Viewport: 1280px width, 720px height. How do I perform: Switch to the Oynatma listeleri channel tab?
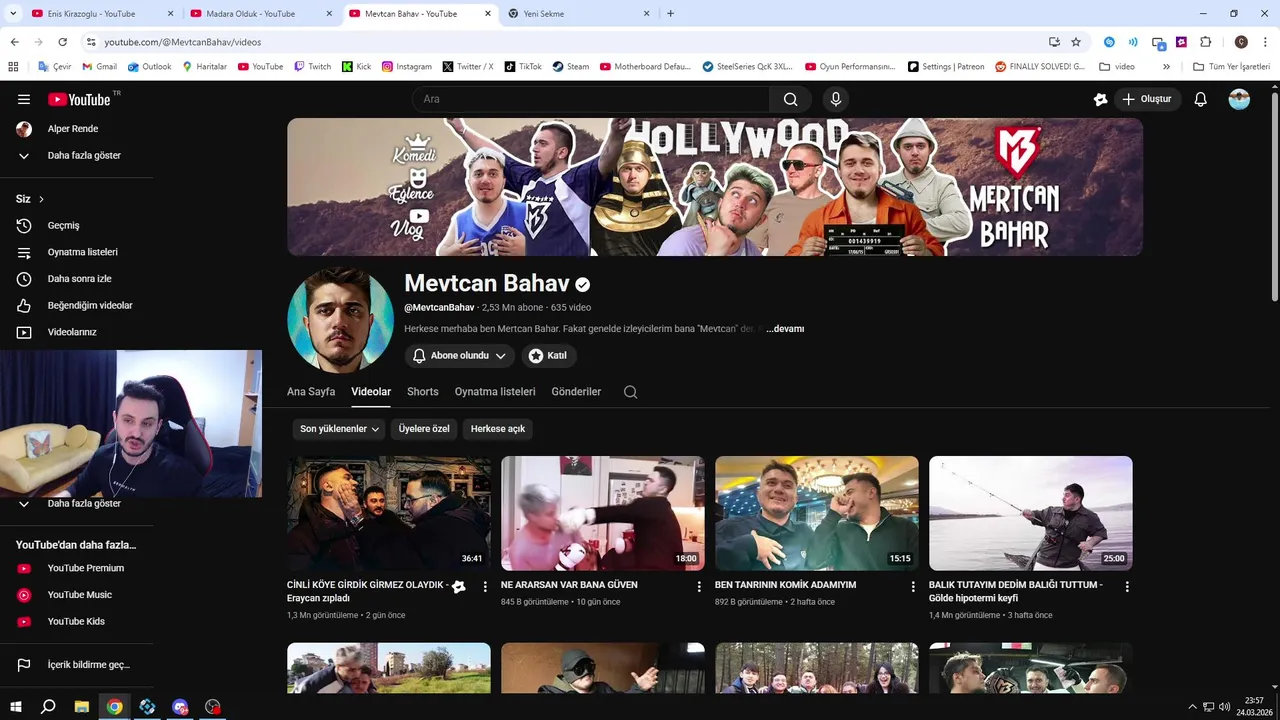click(495, 392)
